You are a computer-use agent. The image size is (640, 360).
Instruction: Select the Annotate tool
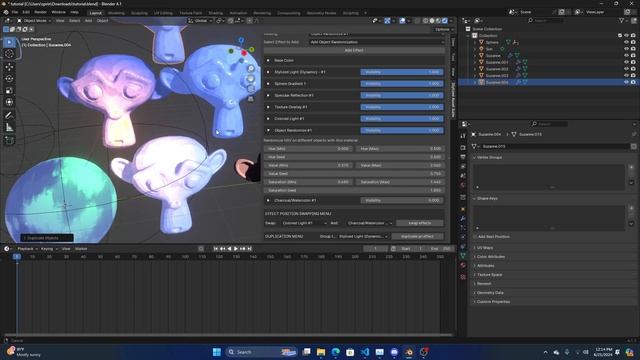9,116
